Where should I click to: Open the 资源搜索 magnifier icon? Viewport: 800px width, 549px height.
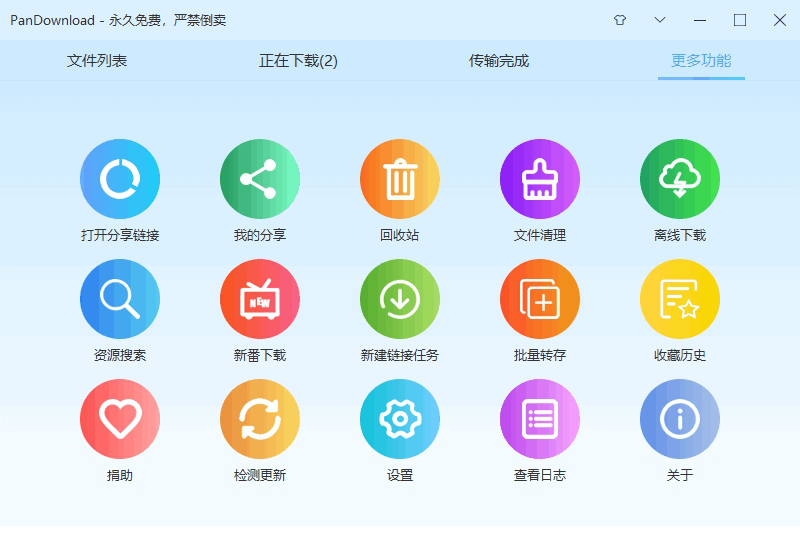(120, 299)
